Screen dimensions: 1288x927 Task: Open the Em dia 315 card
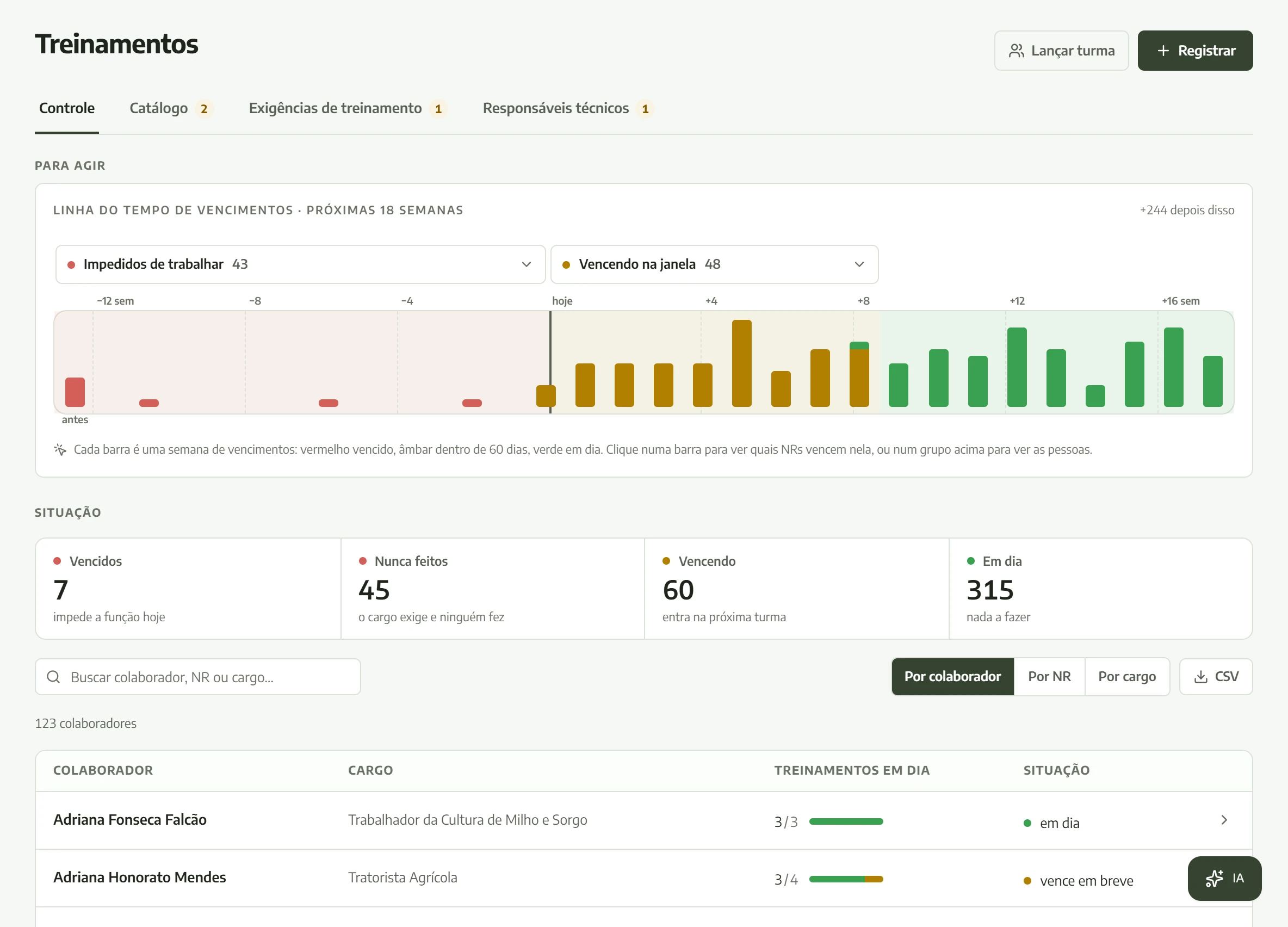(1100, 589)
